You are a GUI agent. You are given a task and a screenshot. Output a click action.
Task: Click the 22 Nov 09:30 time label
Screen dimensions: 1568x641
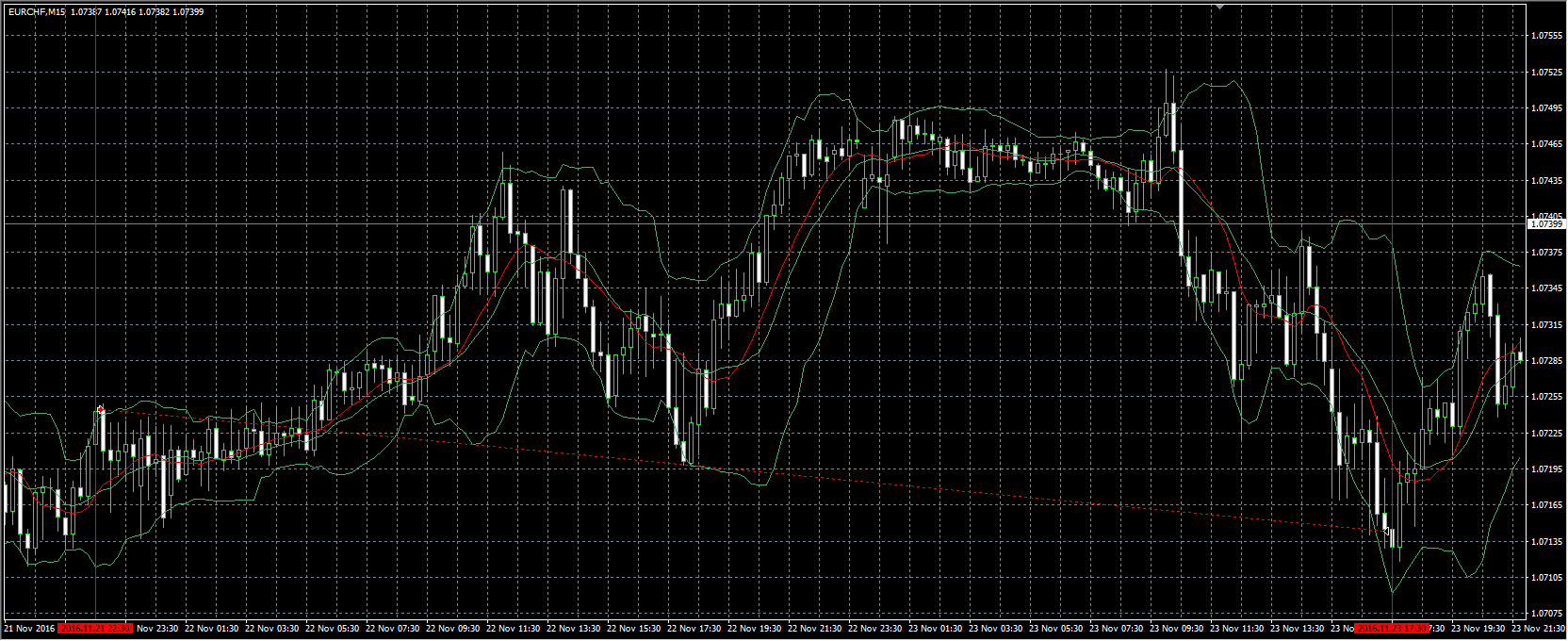pos(453,628)
